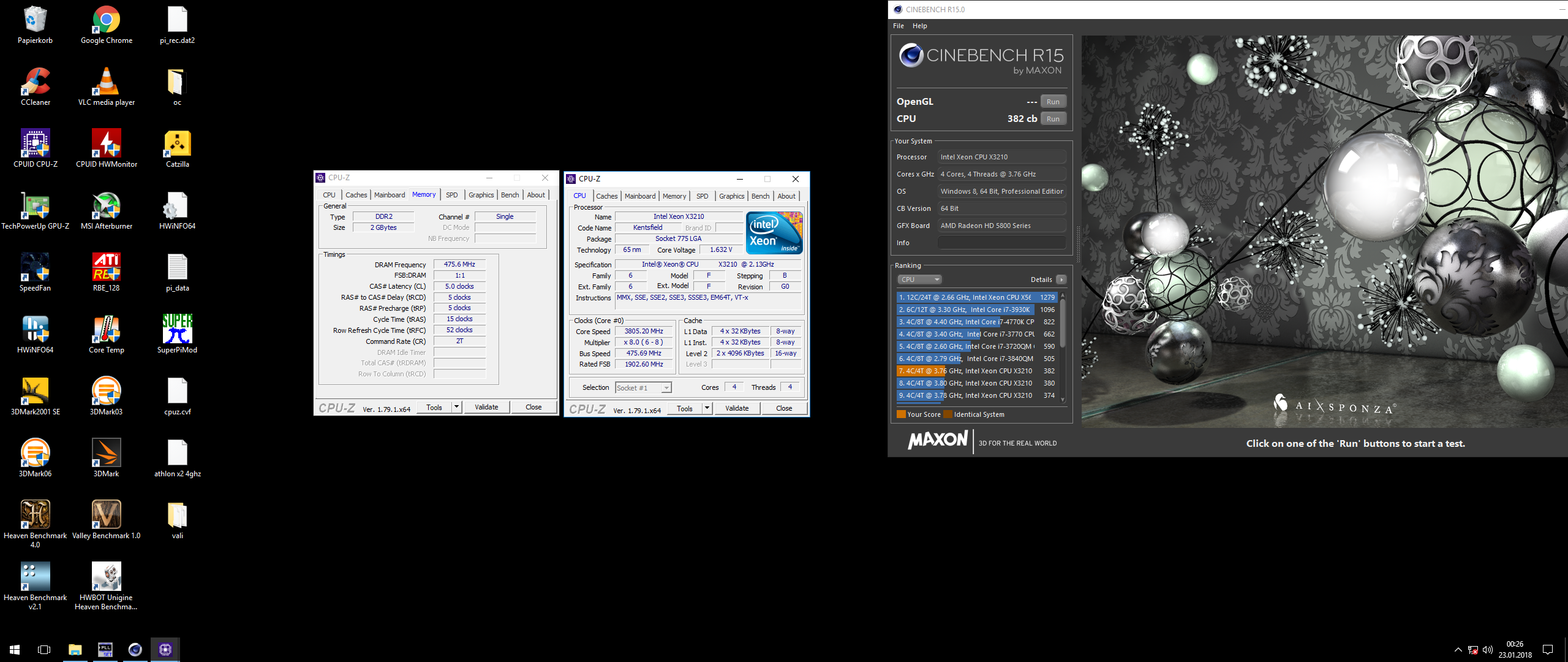
Task: Select ranking entry Intel Core i7-4770K, 822
Action: (978, 322)
